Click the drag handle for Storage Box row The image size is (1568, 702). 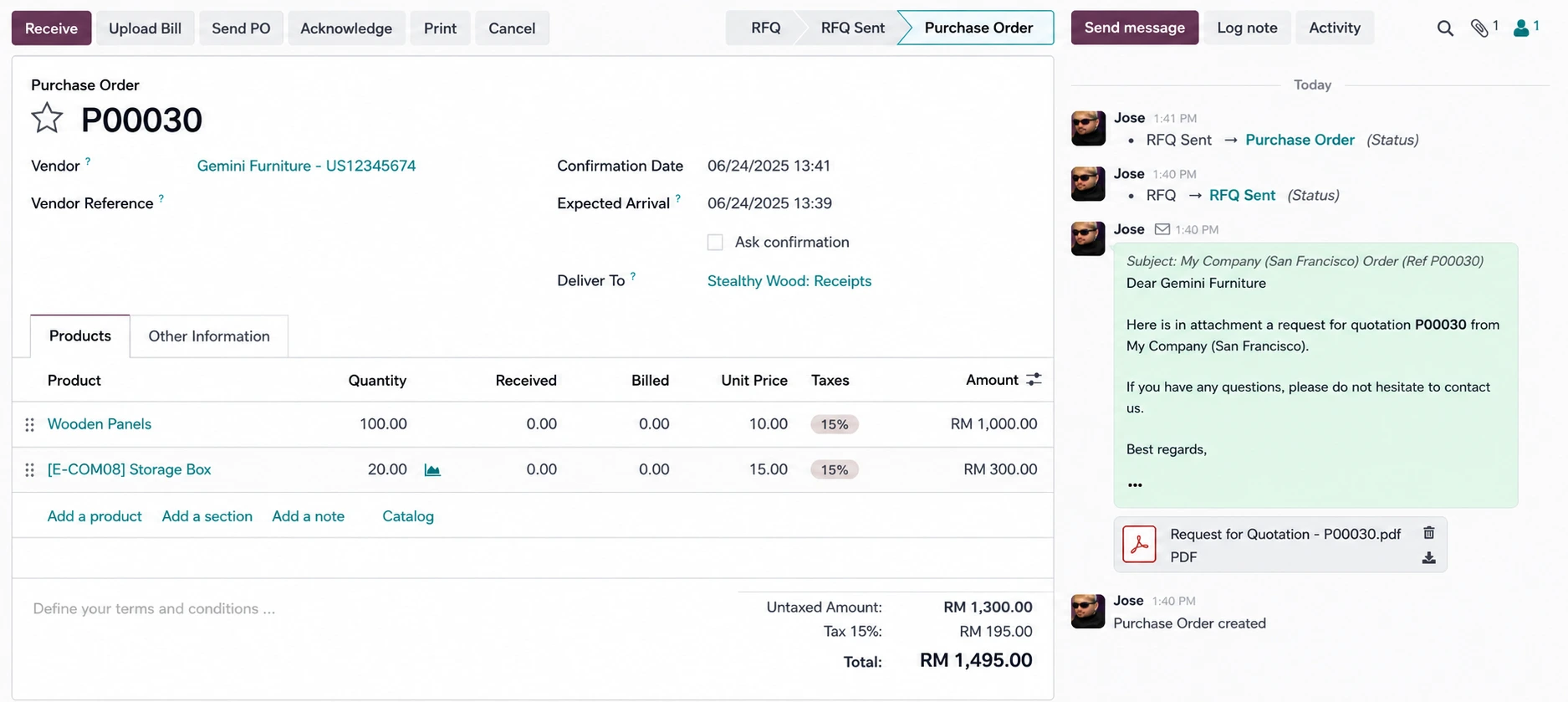(29, 470)
